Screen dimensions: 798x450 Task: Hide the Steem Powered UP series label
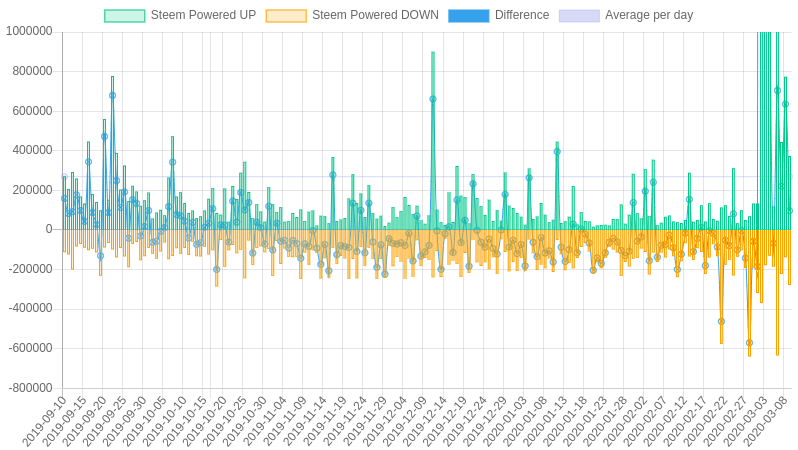click(x=203, y=15)
